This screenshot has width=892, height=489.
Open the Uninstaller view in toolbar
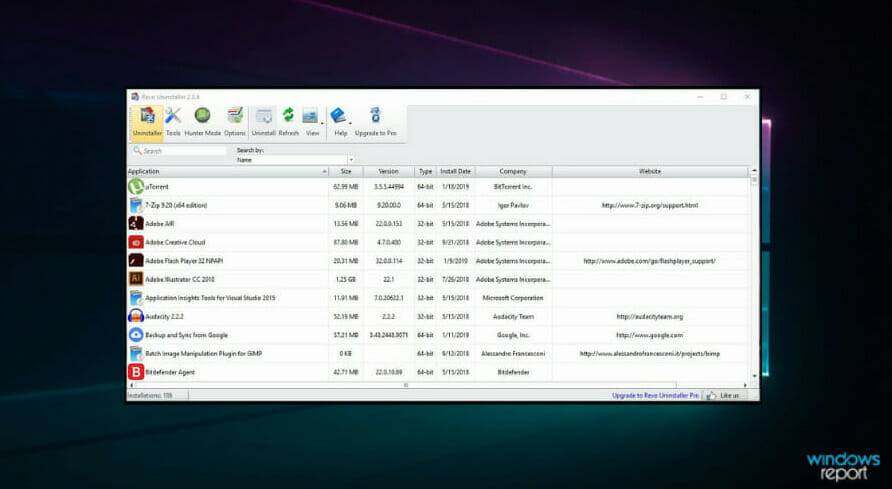147,122
